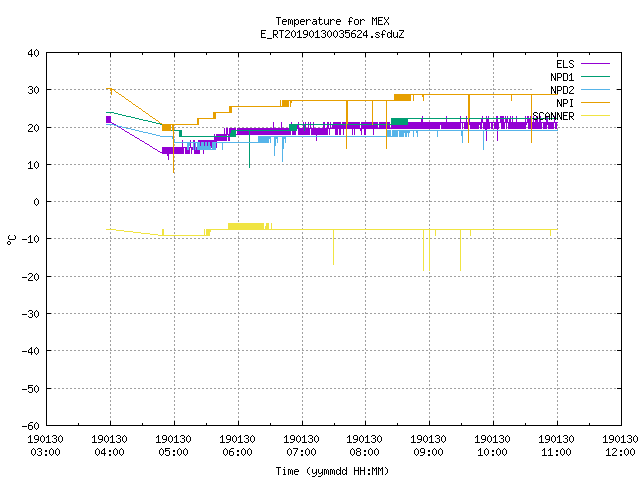Click the °C y-axis unit label
Viewport: 640px width, 480px height.
click(x=11, y=240)
